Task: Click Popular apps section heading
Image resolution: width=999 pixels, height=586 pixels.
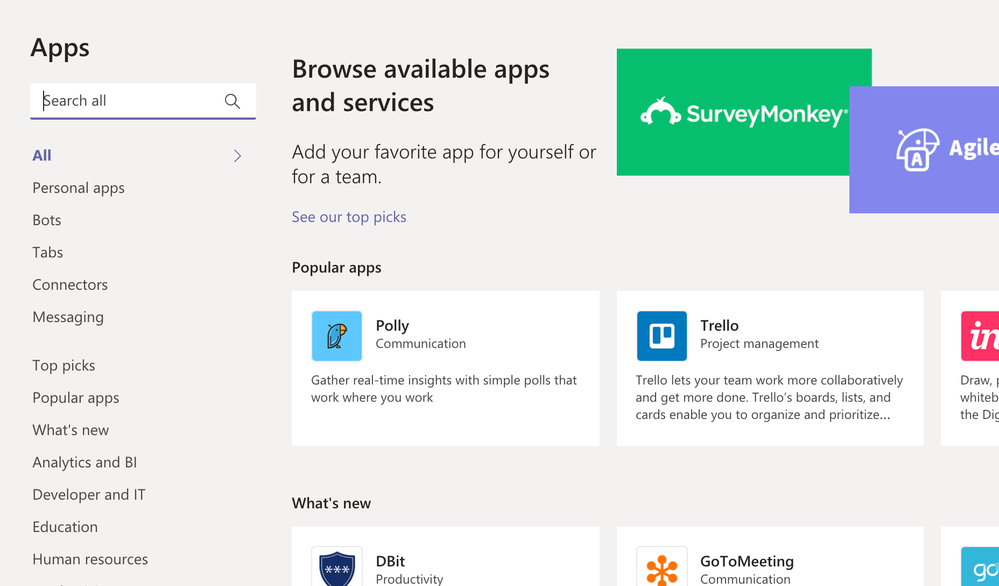Action: (x=336, y=268)
